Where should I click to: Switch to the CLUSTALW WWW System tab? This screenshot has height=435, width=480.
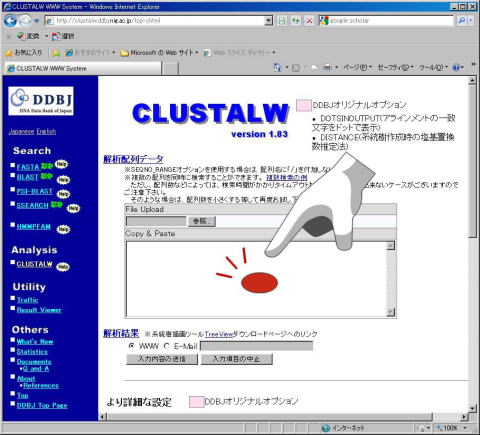[83, 68]
